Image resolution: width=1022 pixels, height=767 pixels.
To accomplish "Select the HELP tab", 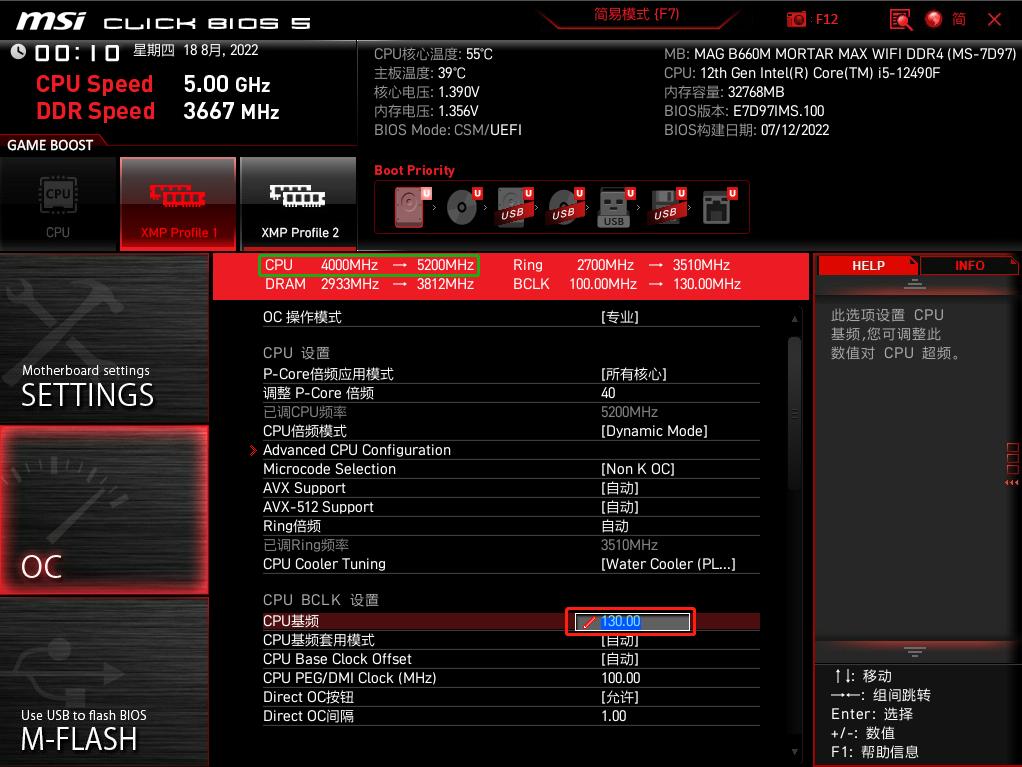I will (868, 265).
